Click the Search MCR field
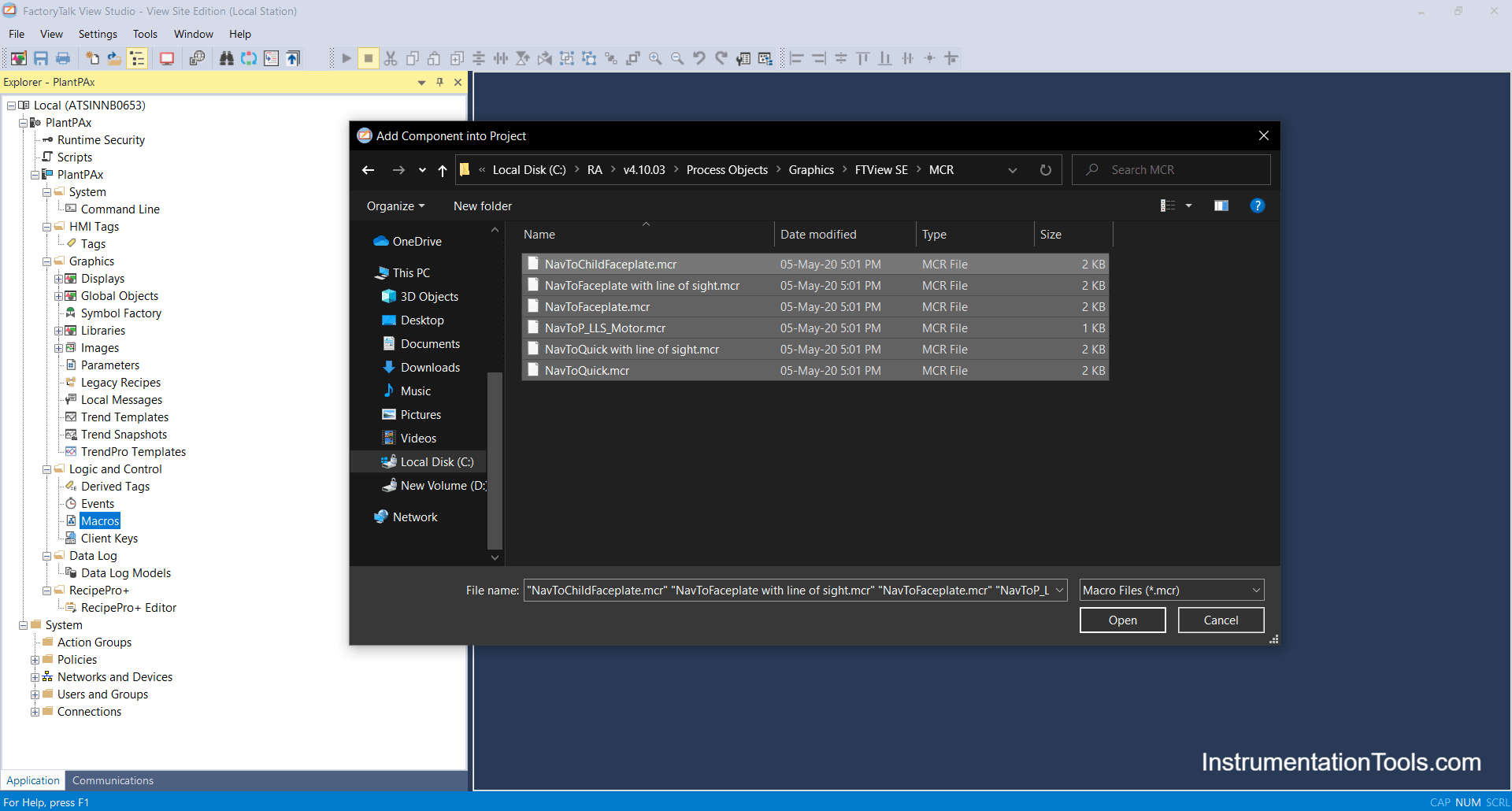 click(x=1171, y=170)
